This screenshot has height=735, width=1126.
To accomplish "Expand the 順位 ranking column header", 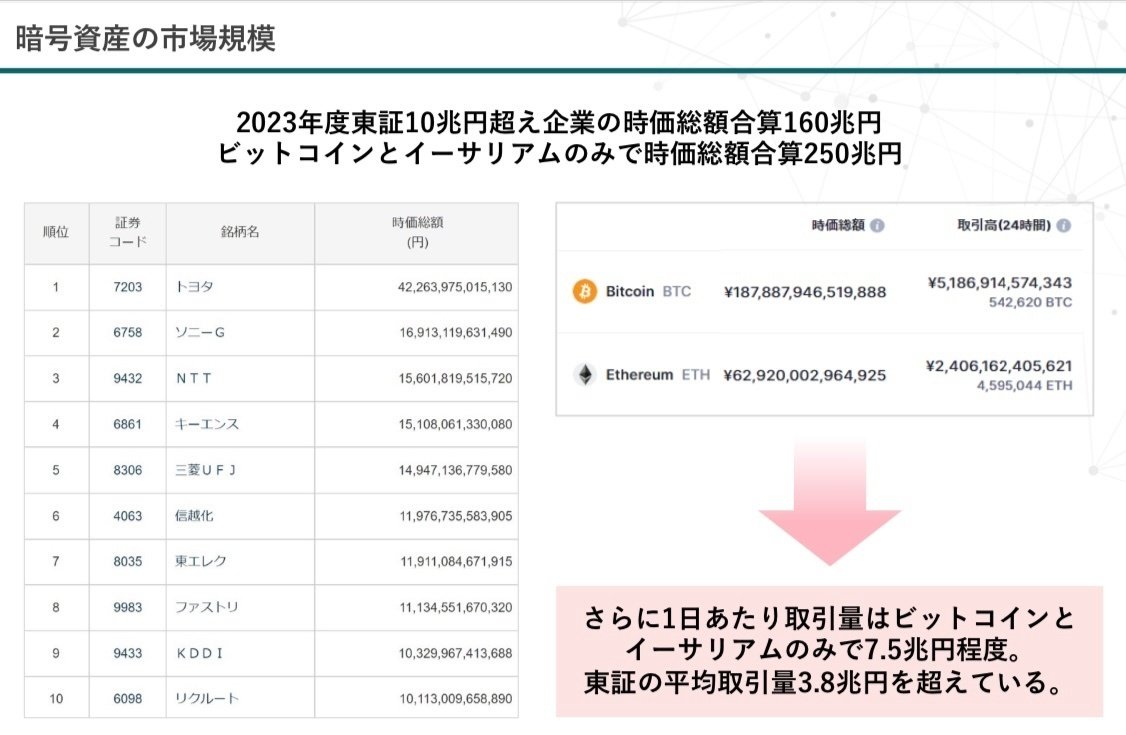I will (x=57, y=232).
